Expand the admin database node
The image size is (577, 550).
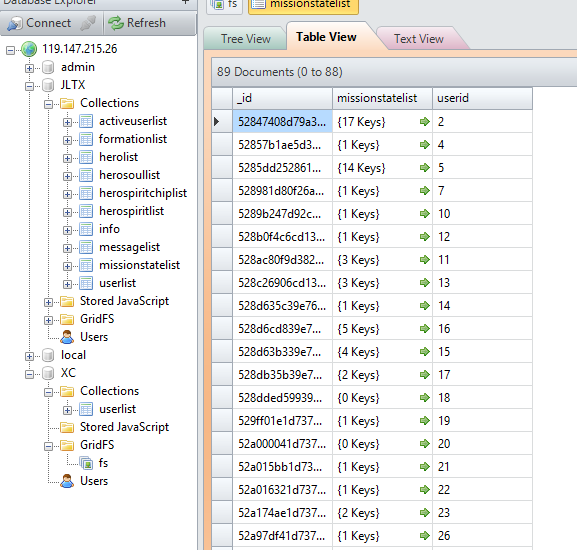29,68
